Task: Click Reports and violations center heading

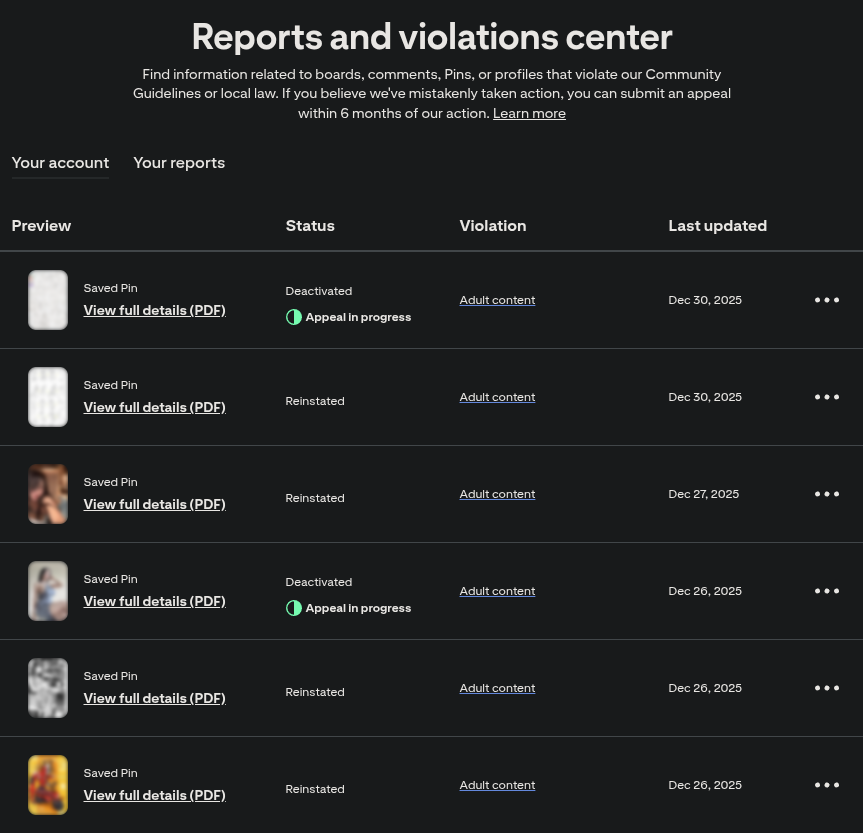Action: pyautogui.click(x=432, y=37)
